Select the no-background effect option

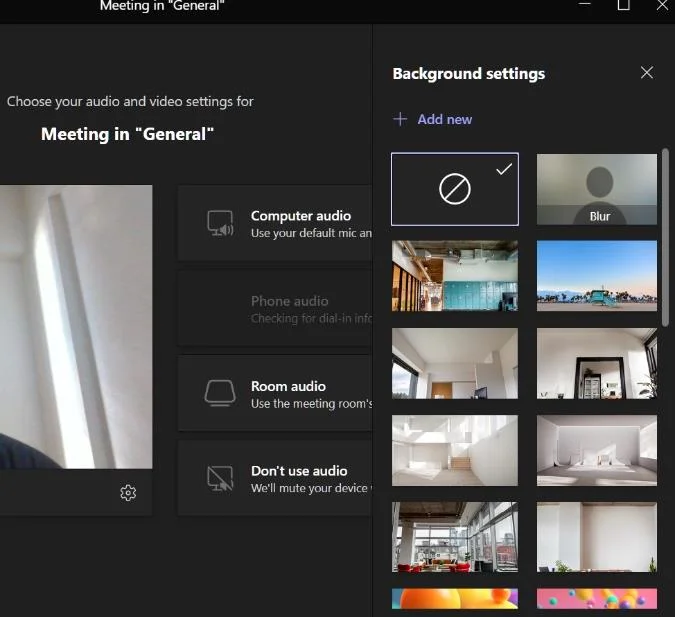(455, 189)
